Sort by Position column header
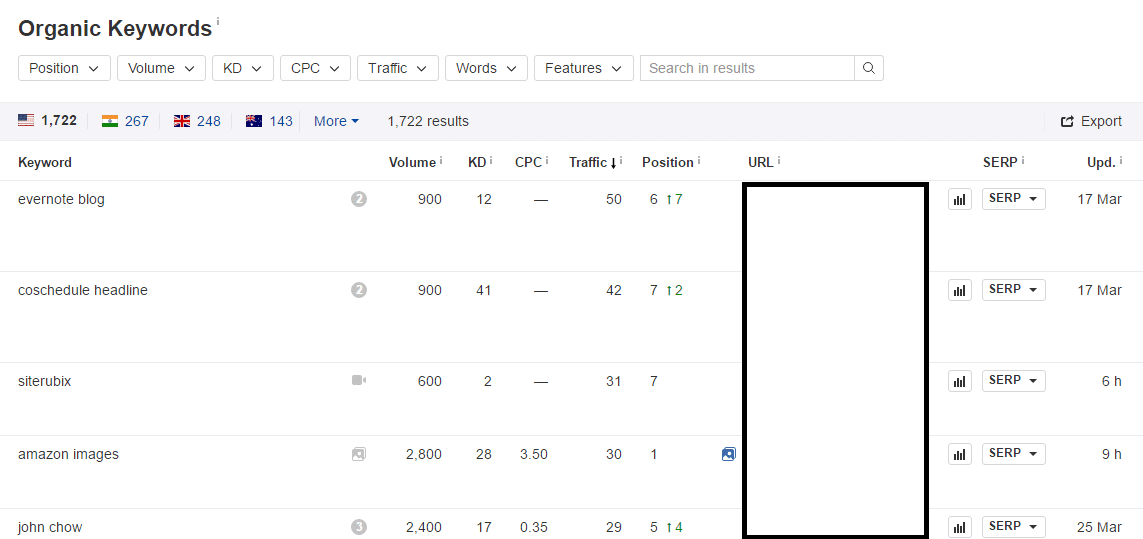 pyautogui.click(x=668, y=162)
